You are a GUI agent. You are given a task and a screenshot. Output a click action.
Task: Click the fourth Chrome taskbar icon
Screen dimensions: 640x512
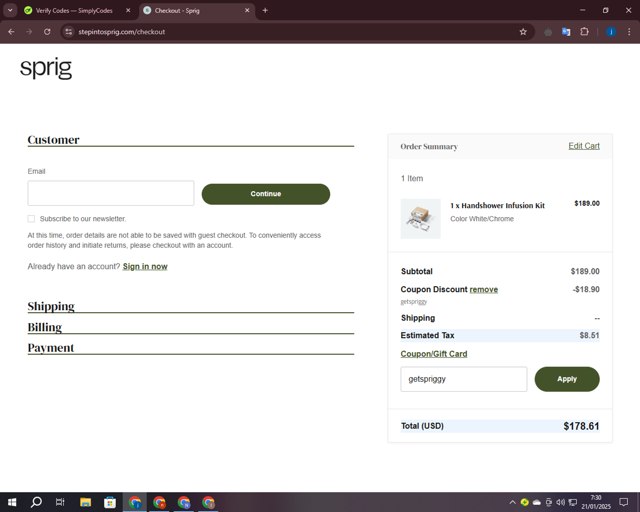coord(208,502)
